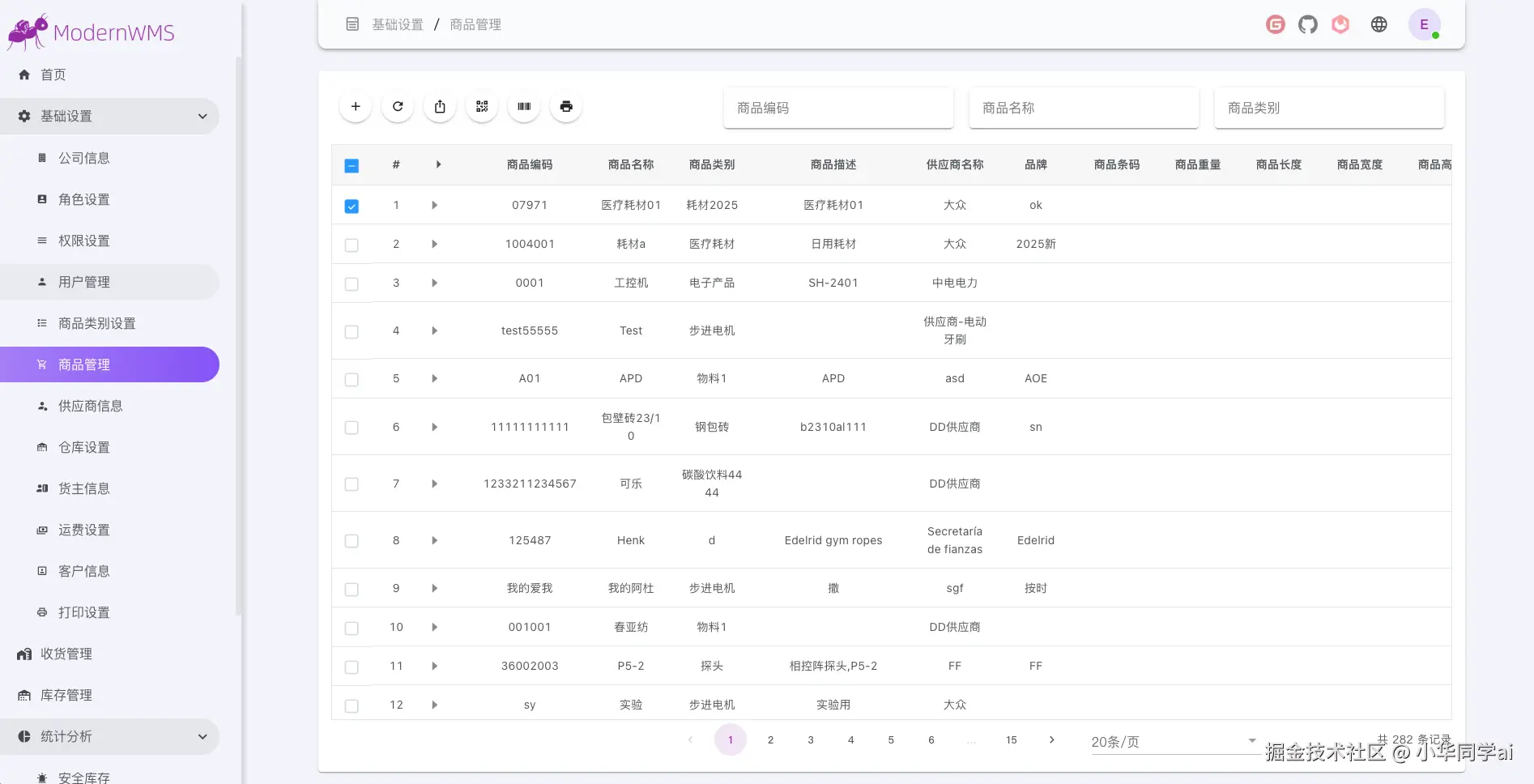Select the checkbox for product 工控机
The width and height of the screenshot is (1534, 784).
coord(352,283)
